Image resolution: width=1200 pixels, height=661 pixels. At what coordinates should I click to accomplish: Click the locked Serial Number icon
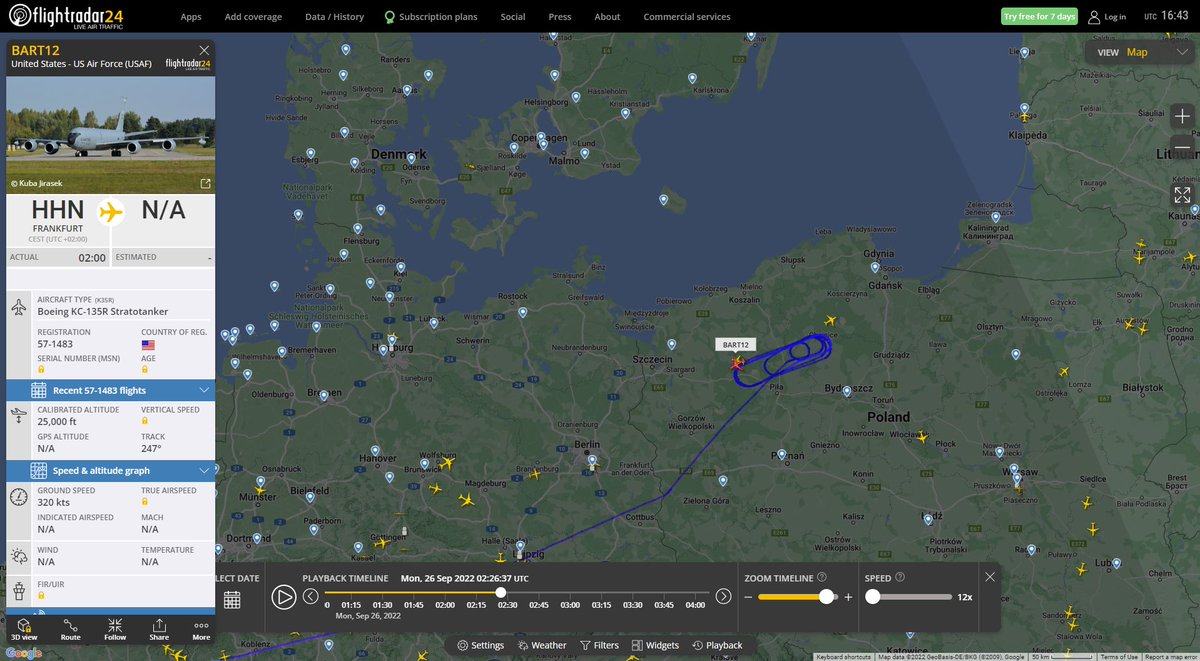42,369
